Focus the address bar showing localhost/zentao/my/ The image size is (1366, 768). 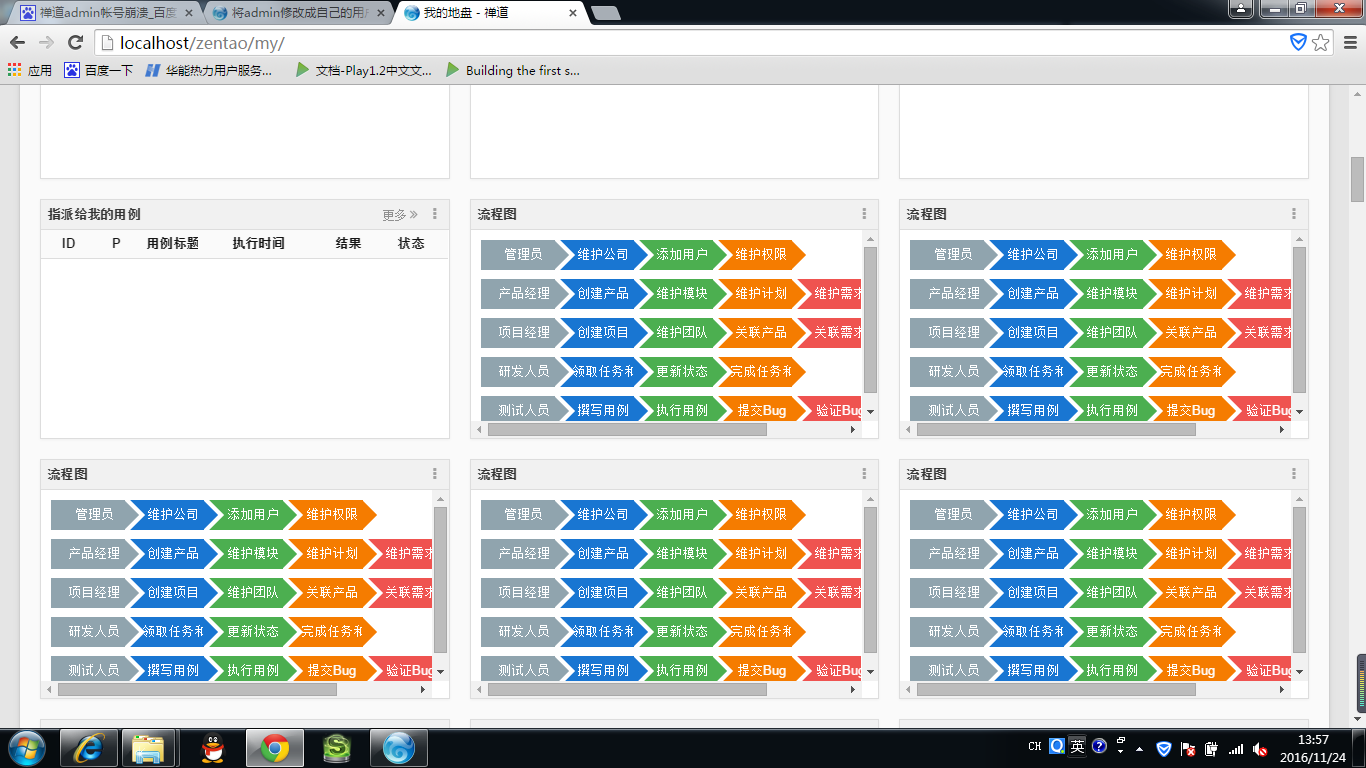tap(690, 42)
